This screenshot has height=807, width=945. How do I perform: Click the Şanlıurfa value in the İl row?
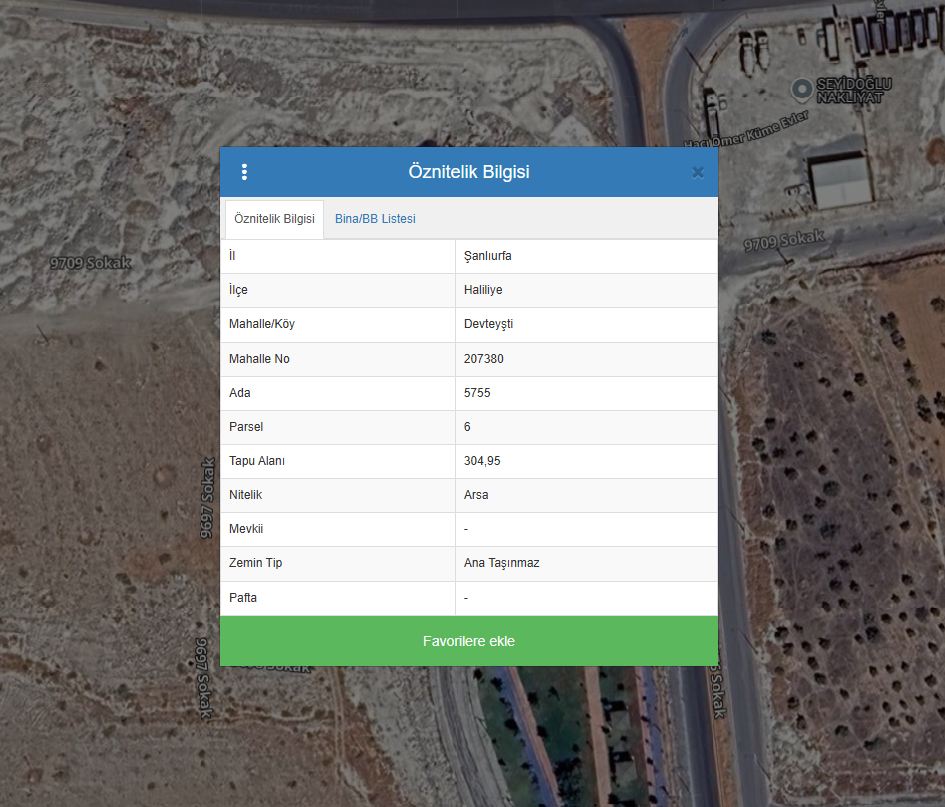(x=488, y=256)
